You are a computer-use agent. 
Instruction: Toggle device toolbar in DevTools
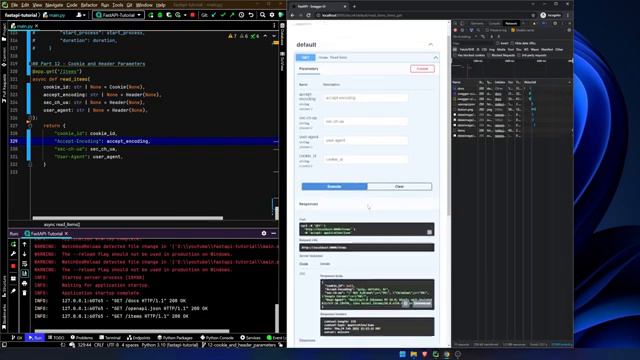point(462,23)
